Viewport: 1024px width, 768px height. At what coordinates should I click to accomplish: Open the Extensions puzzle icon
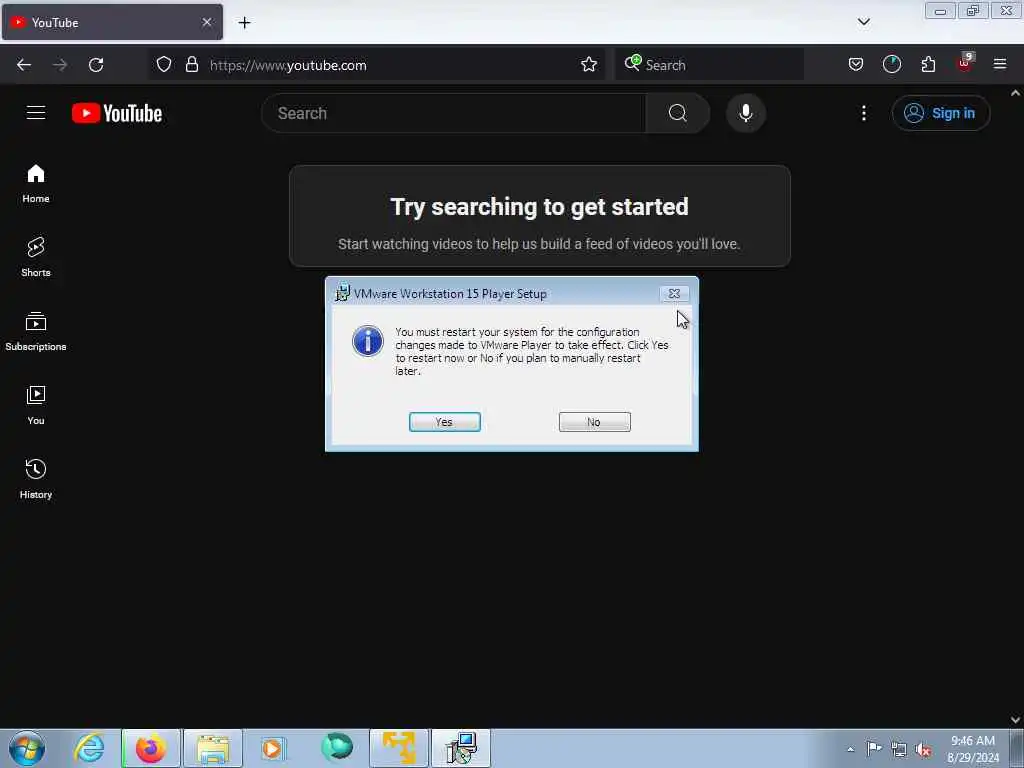click(928, 65)
